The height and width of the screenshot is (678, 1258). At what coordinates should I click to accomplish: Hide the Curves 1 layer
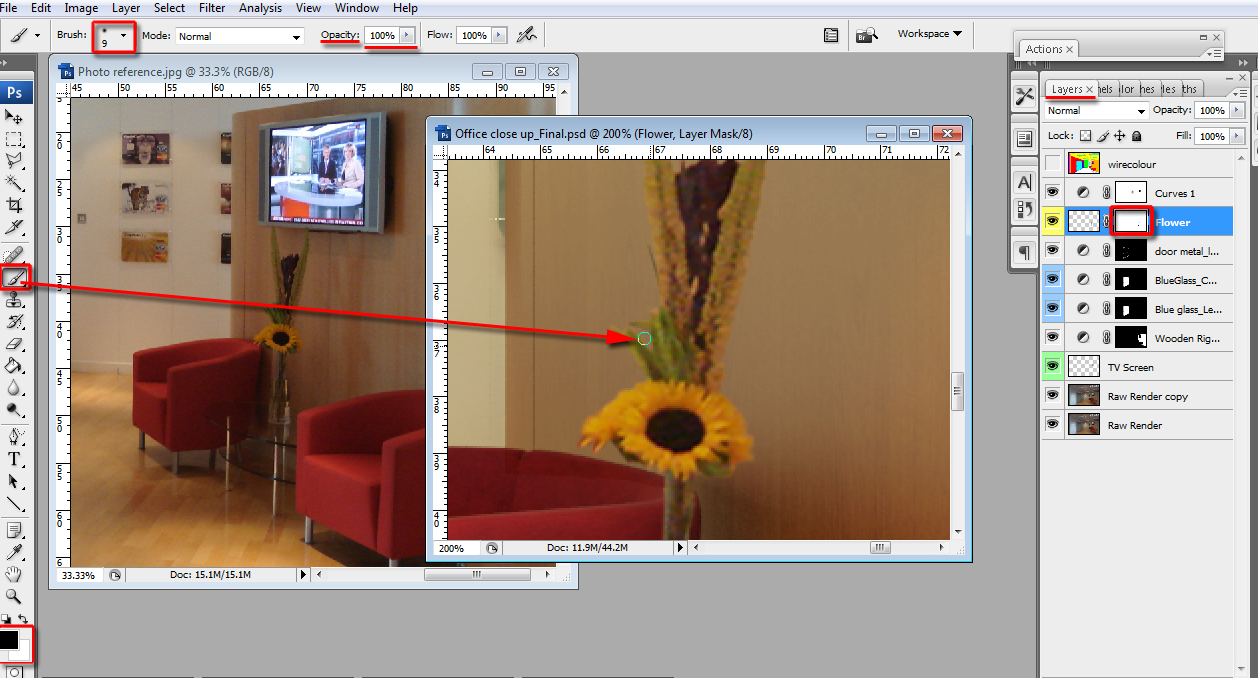[1051, 193]
